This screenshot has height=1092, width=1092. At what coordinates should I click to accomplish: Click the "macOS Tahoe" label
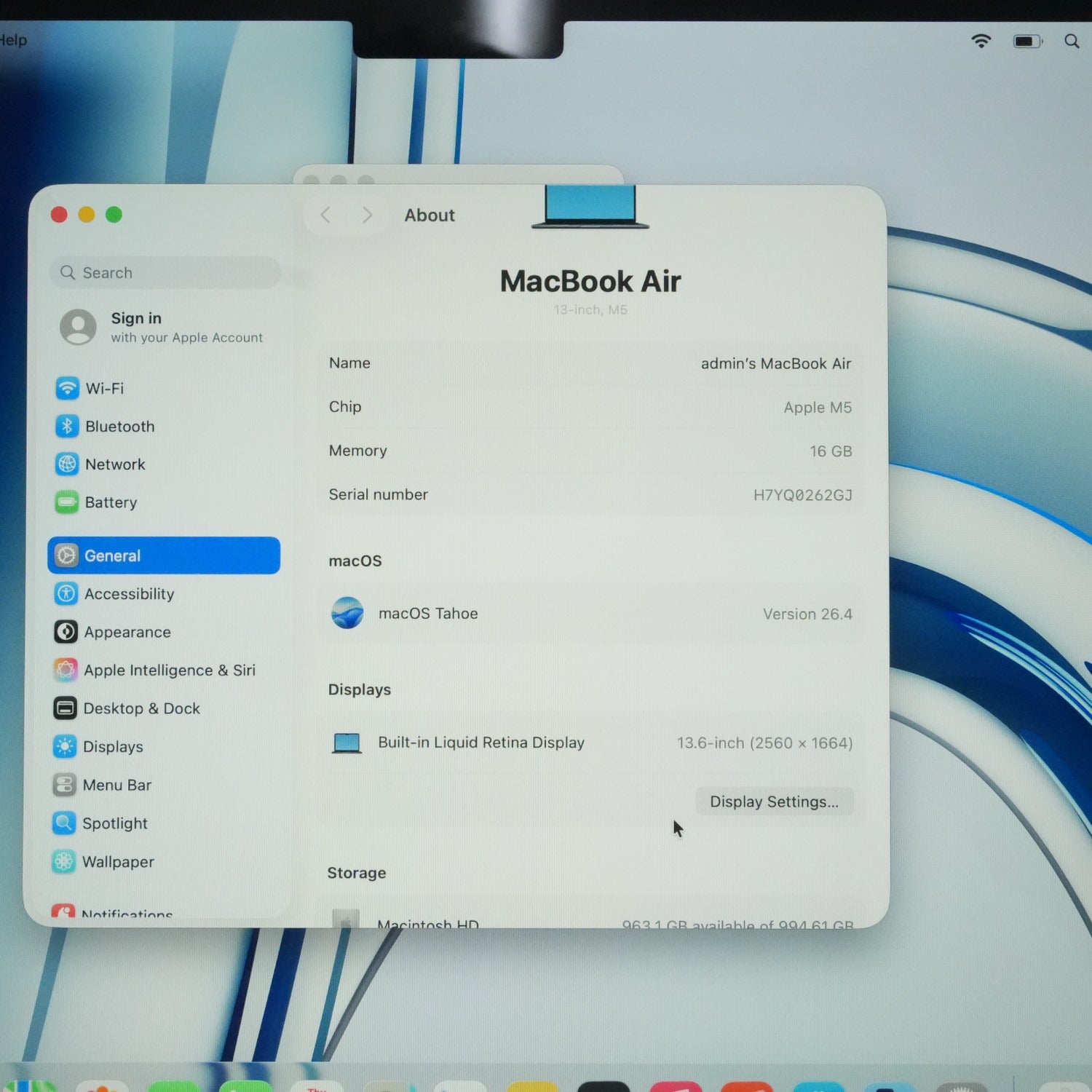(x=428, y=613)
